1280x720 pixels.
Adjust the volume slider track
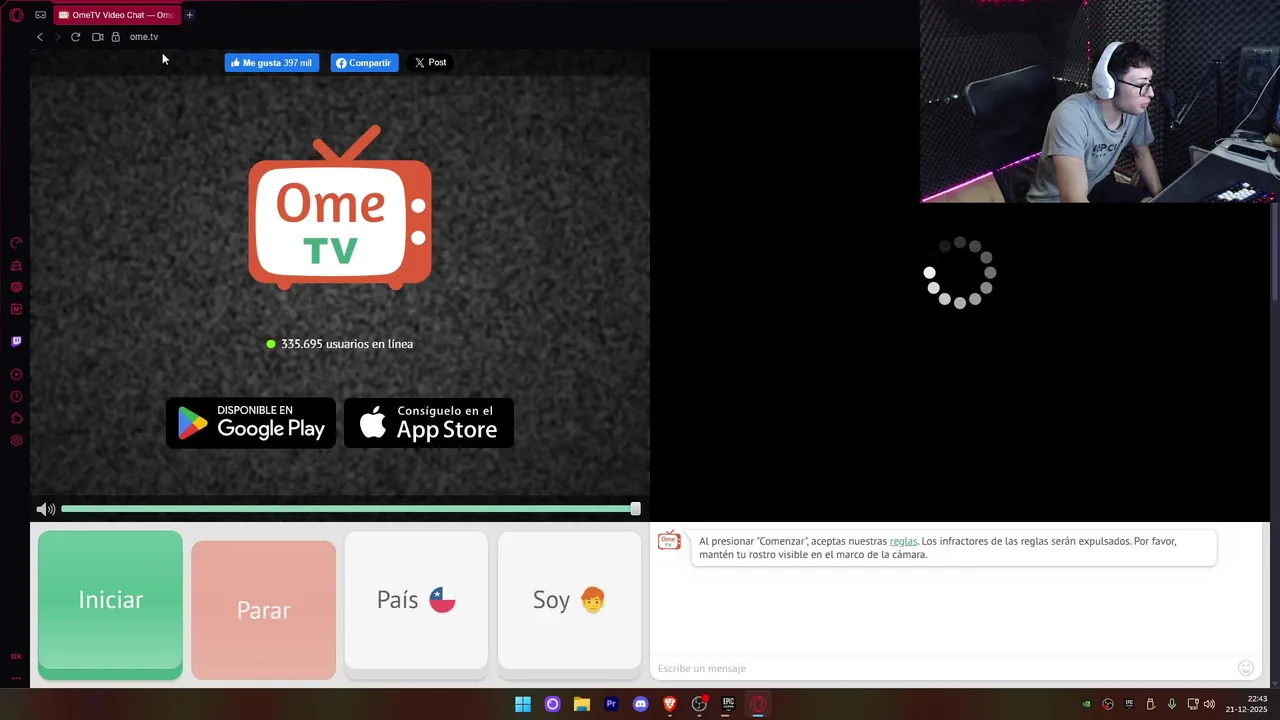348,509
